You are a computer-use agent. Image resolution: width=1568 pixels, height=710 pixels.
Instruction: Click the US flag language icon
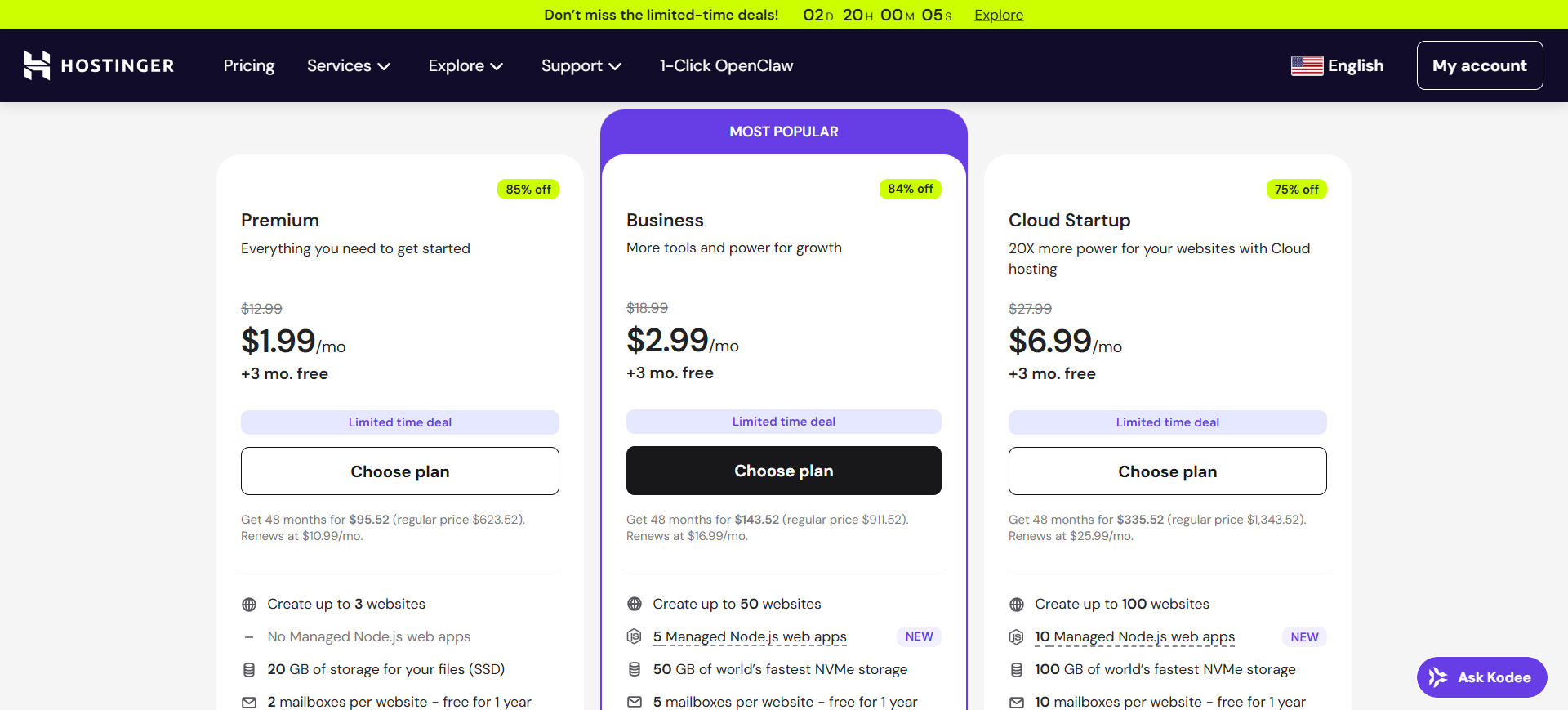click(1307, 65)
